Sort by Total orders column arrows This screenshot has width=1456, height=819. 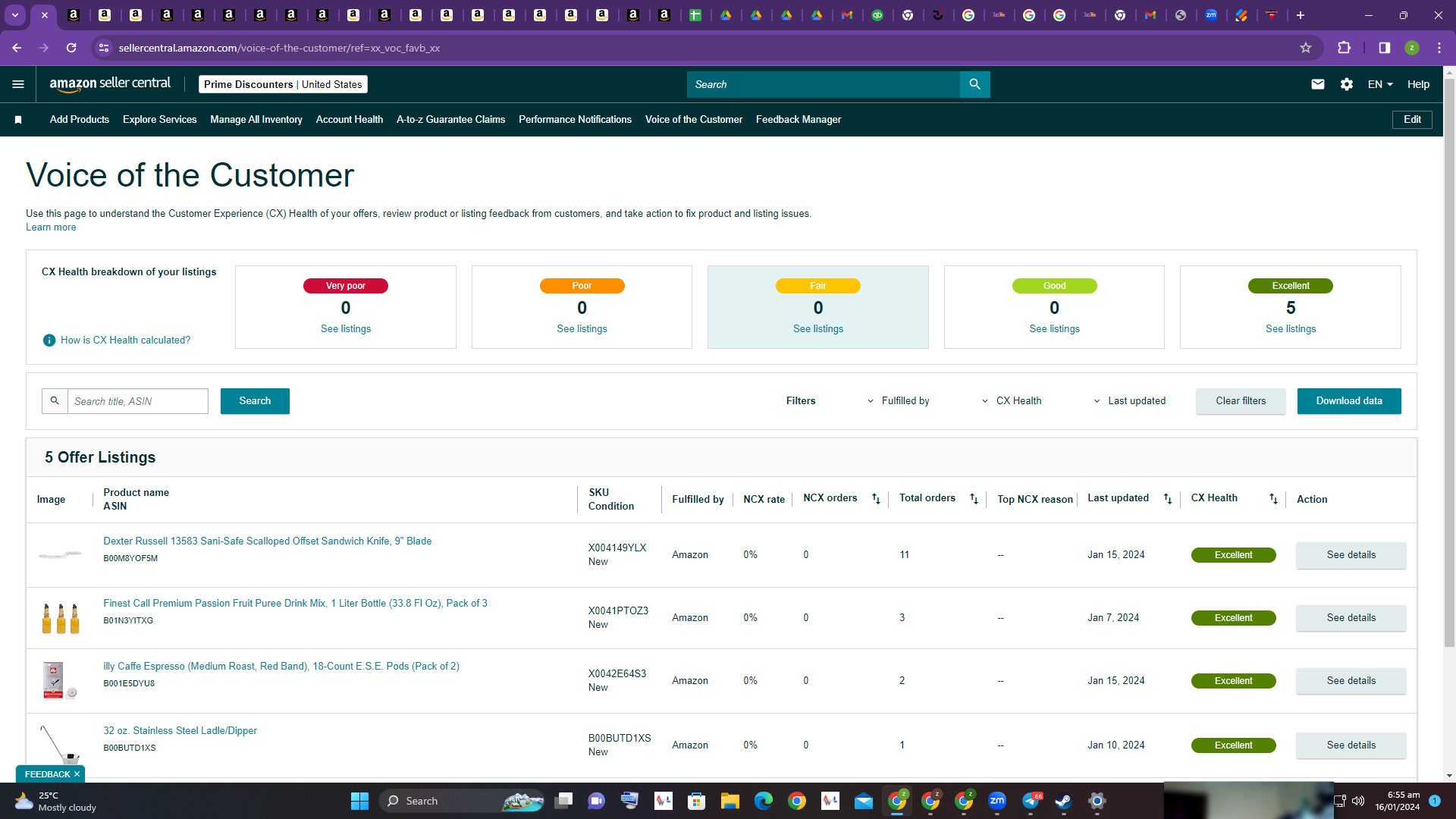[974, 498]
